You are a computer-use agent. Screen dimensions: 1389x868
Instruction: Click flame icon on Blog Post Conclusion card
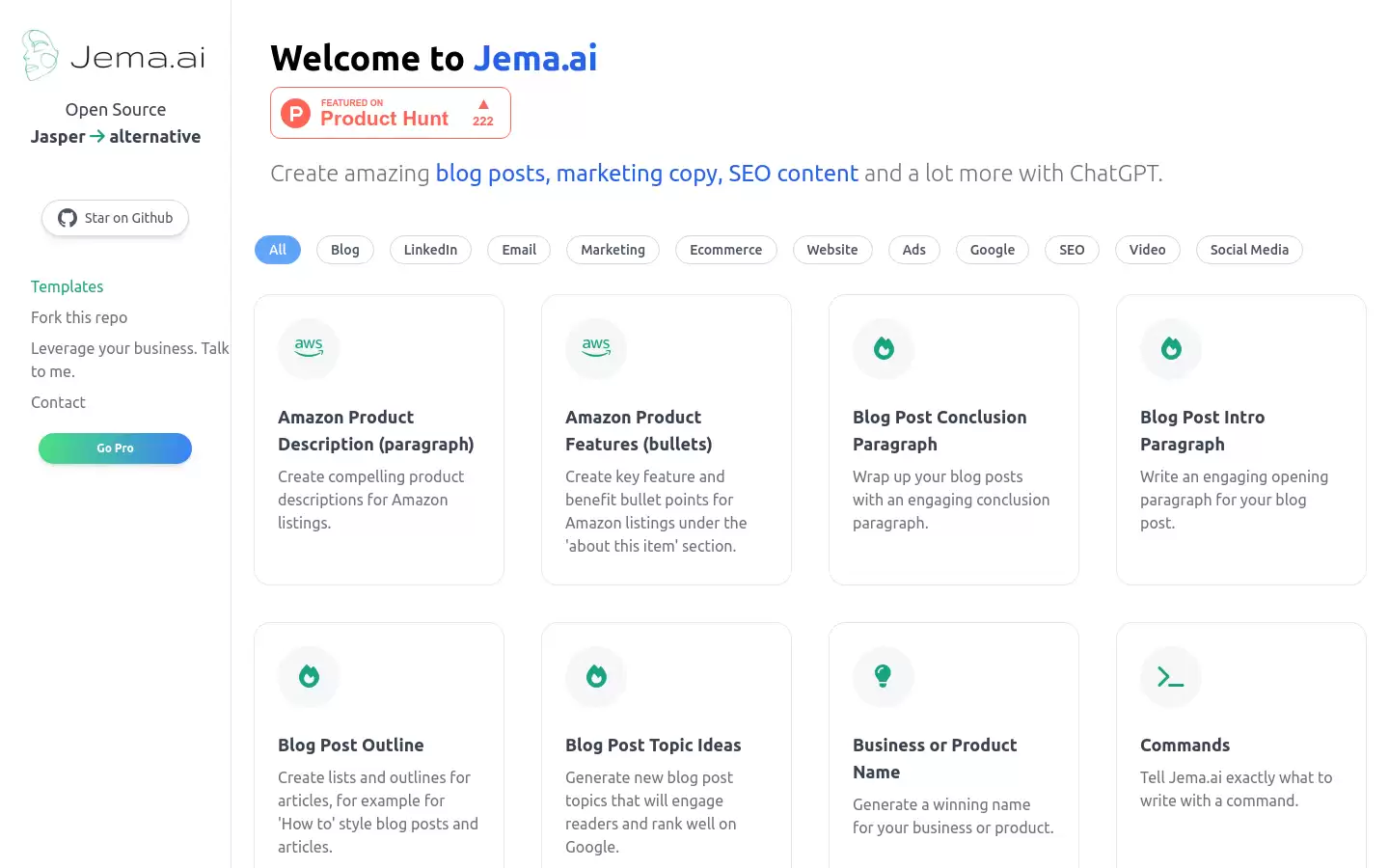coord(884,348)
